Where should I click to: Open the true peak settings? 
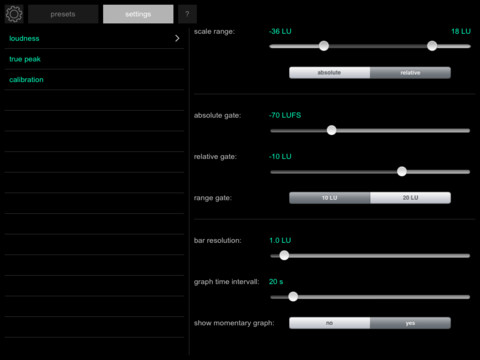(x=25, y=59)
